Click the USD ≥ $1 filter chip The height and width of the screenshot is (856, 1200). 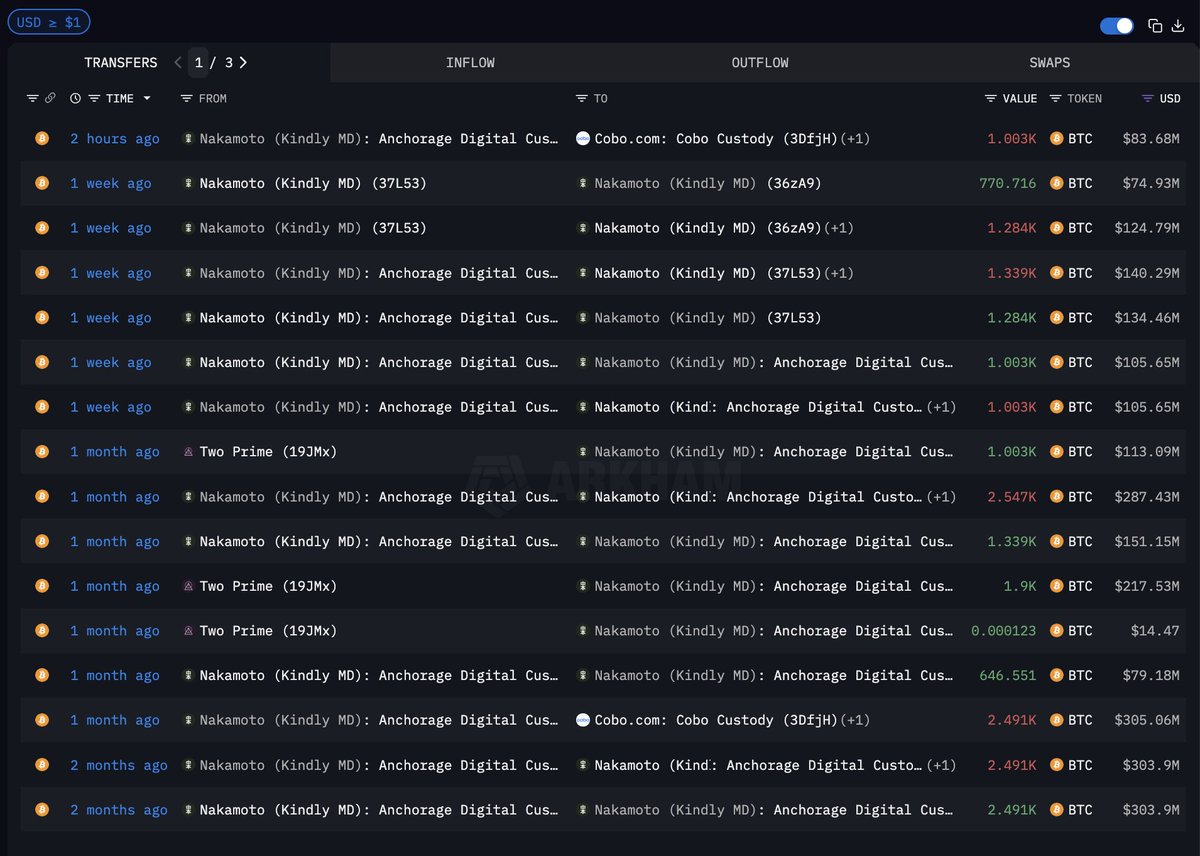tap(49, 22)
